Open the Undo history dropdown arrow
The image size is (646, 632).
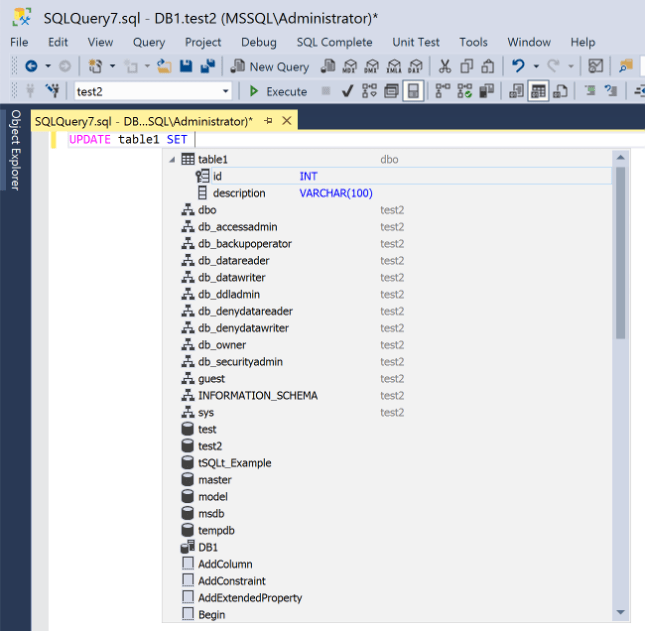536,66
